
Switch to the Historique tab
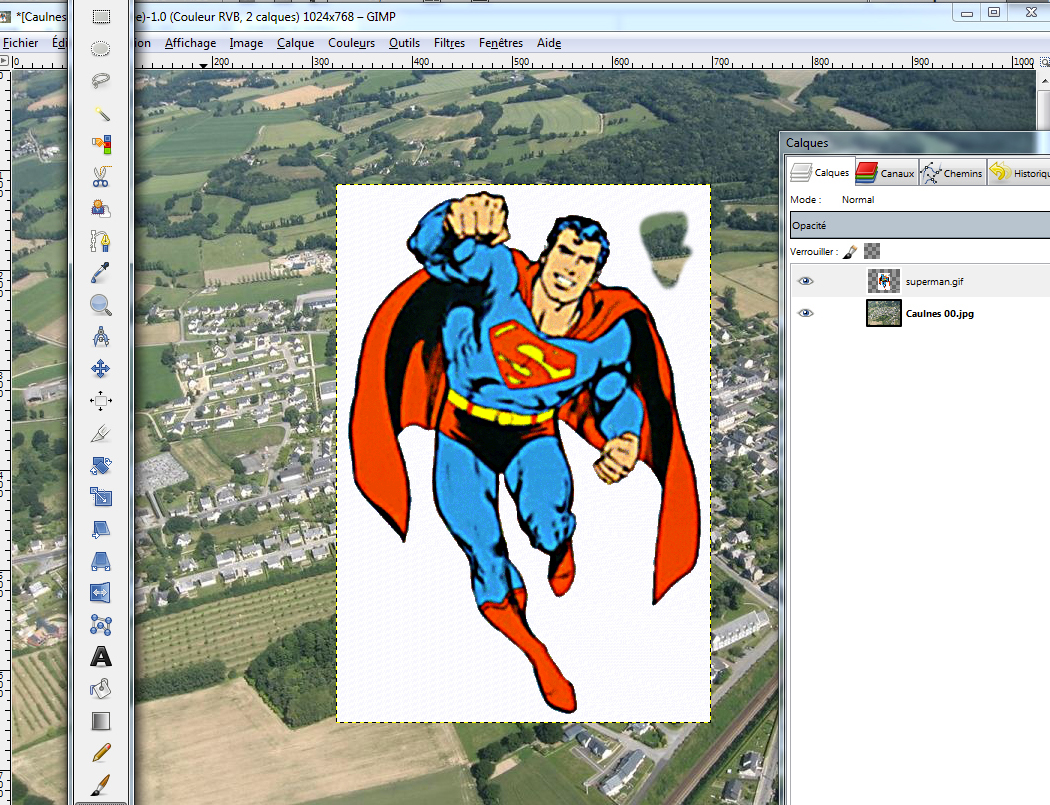1019,173
